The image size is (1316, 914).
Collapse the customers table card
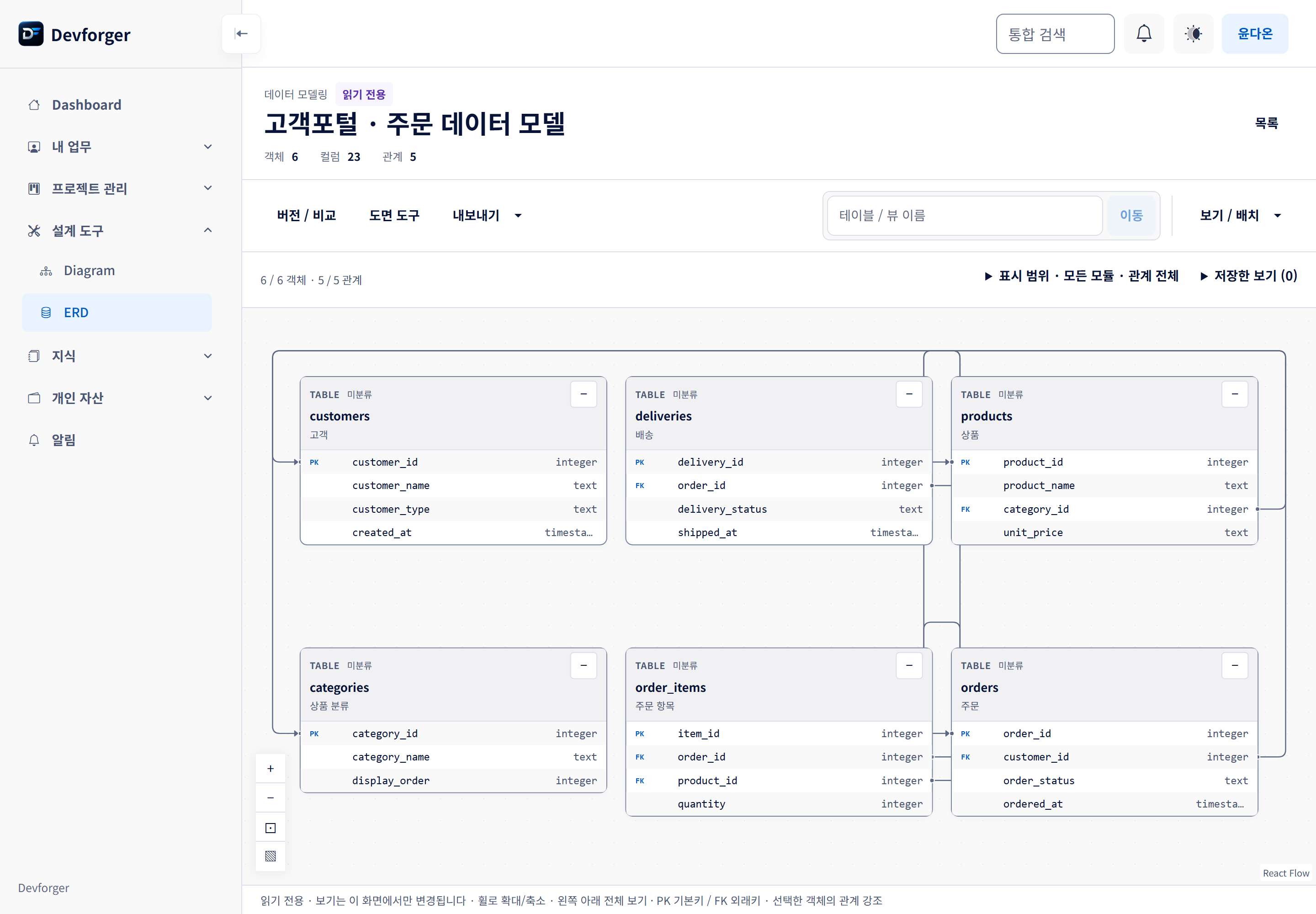[584, 394]
